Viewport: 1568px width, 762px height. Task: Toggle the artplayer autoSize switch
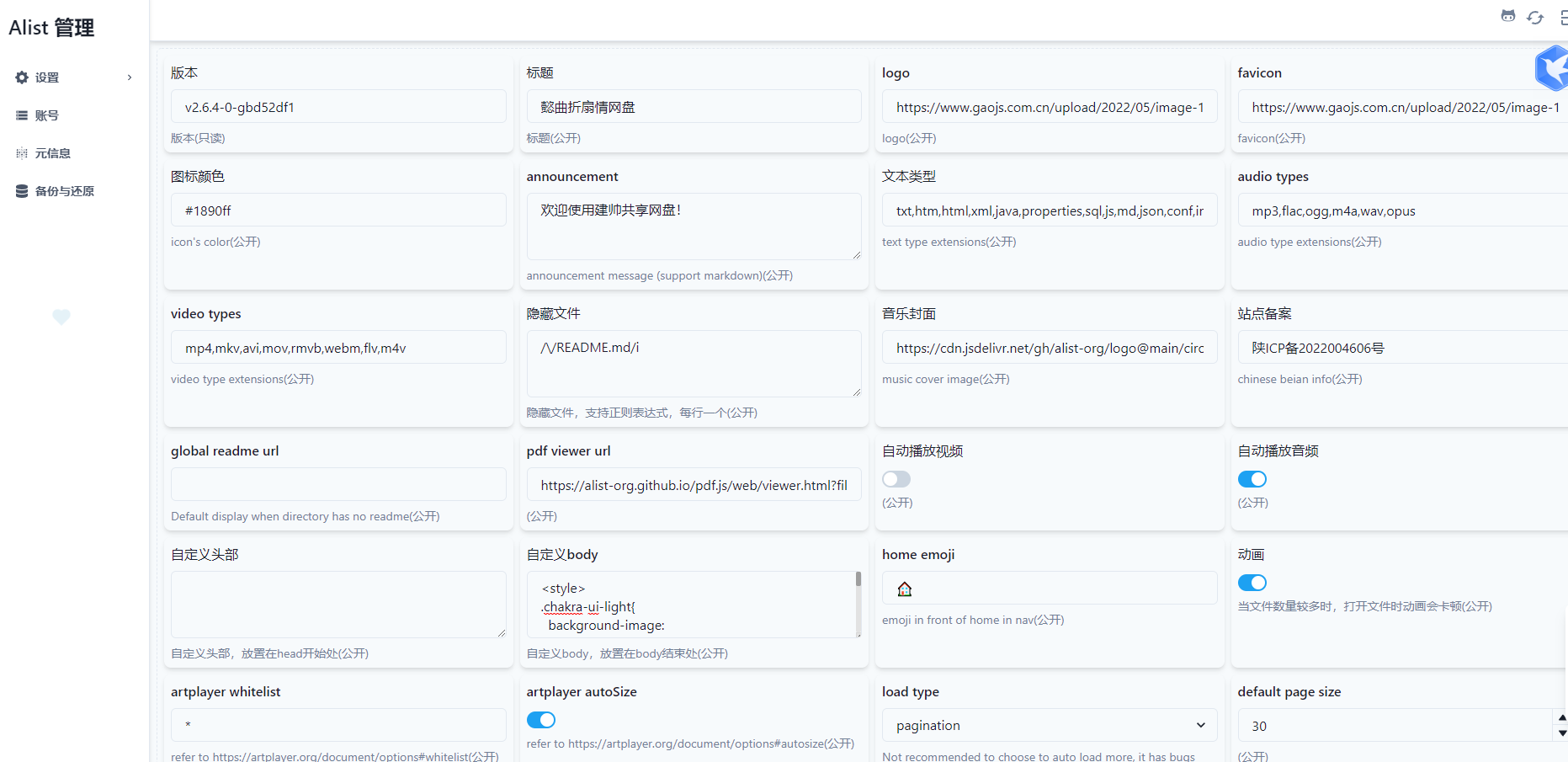(541, 720)
